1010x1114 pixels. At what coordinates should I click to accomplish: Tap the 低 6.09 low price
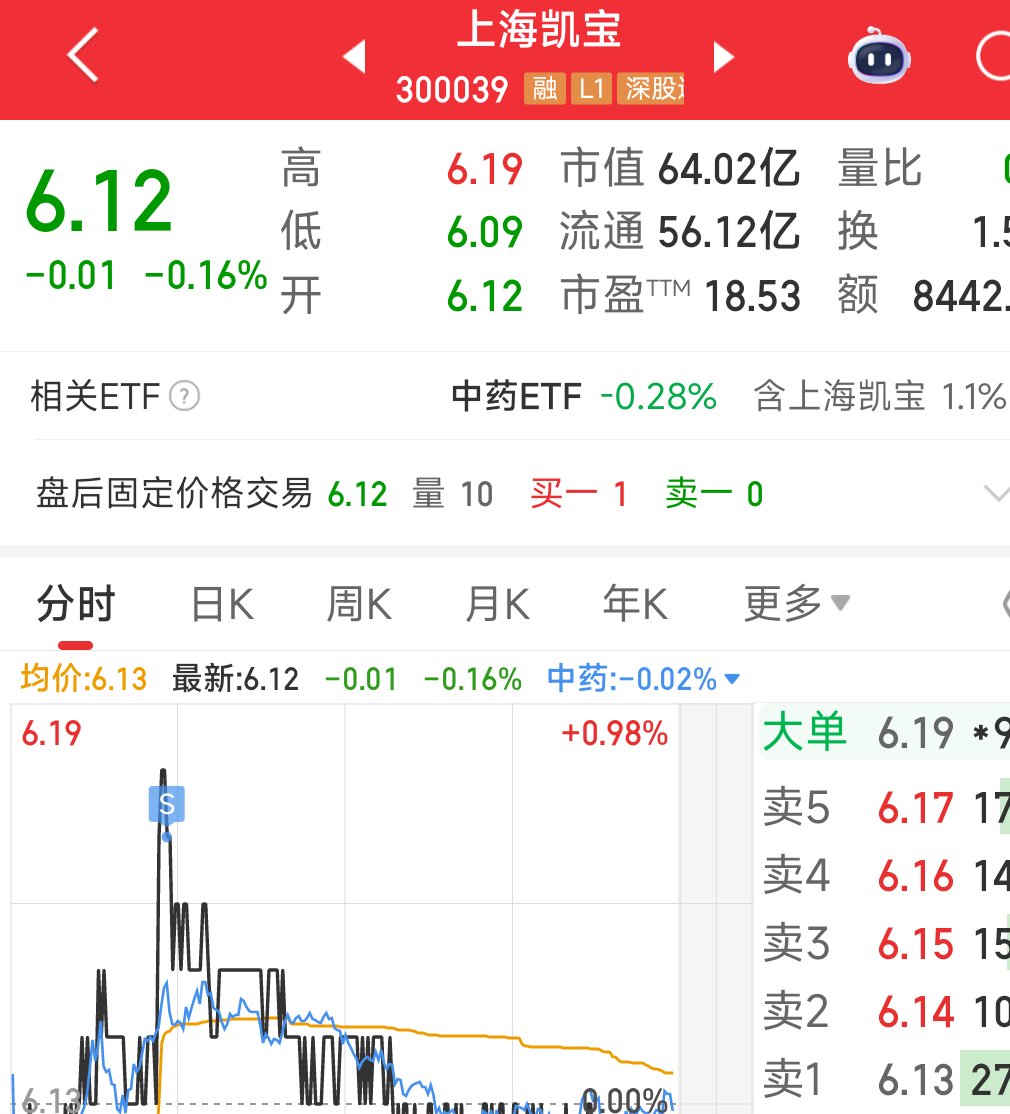[x=402, y=232]
